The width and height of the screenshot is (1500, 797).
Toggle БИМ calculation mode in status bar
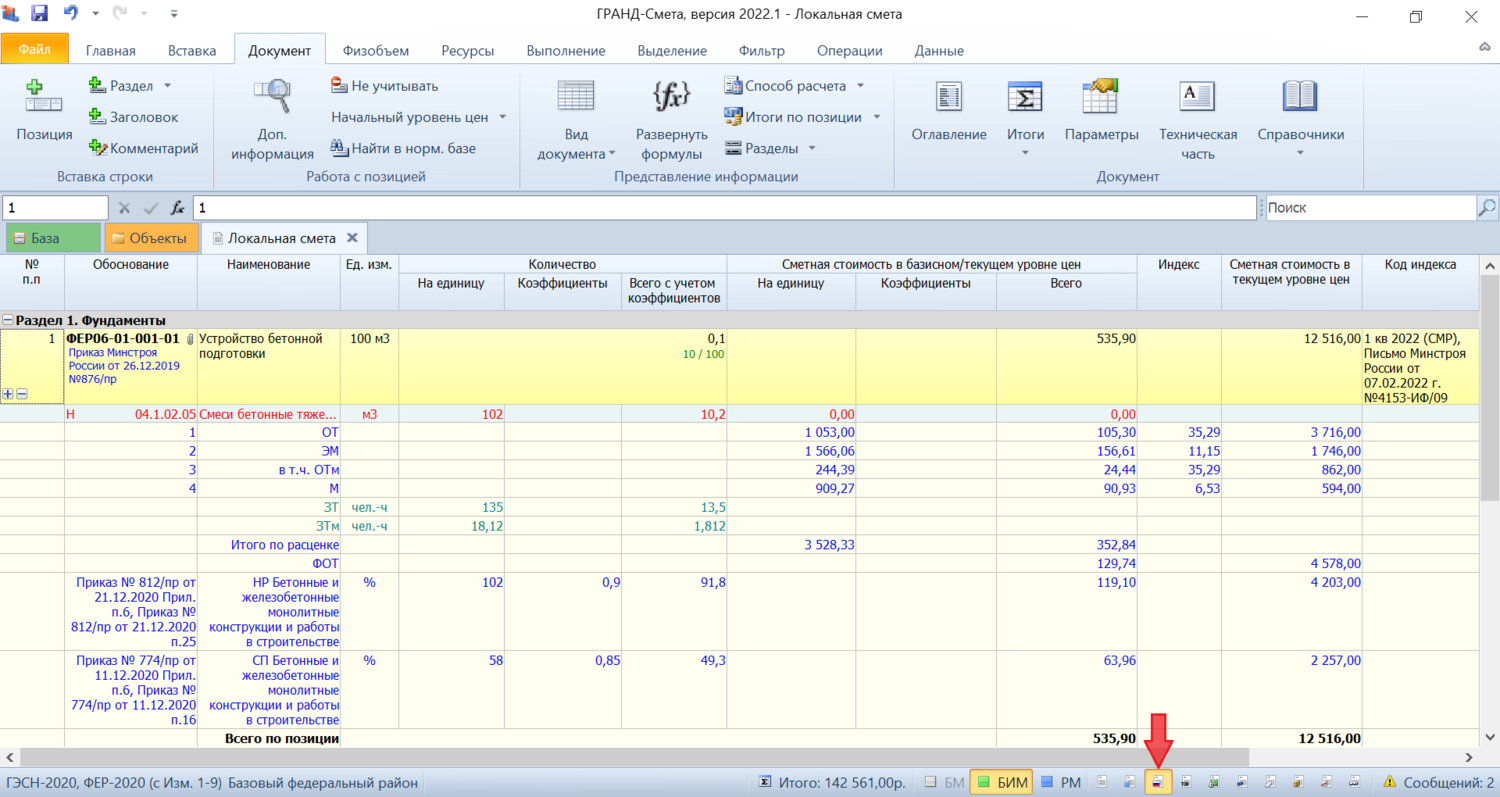click(1002, 782)
